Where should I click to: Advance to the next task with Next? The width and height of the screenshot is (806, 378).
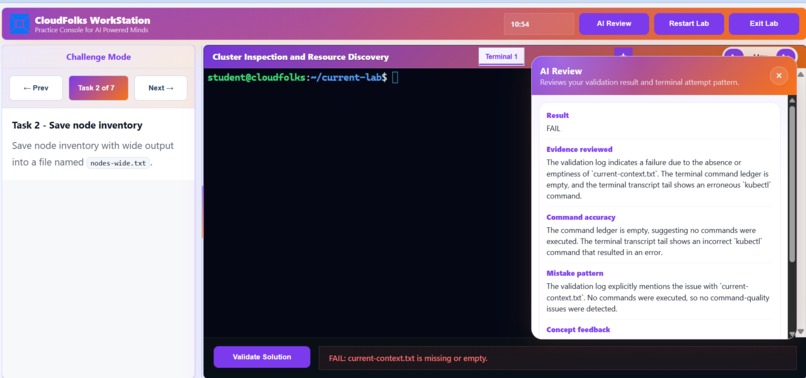click(161, 88)
